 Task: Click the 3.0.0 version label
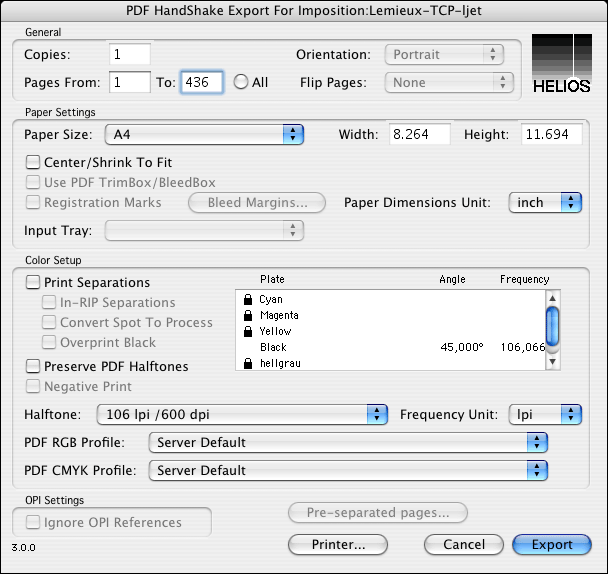coord(23,548)
